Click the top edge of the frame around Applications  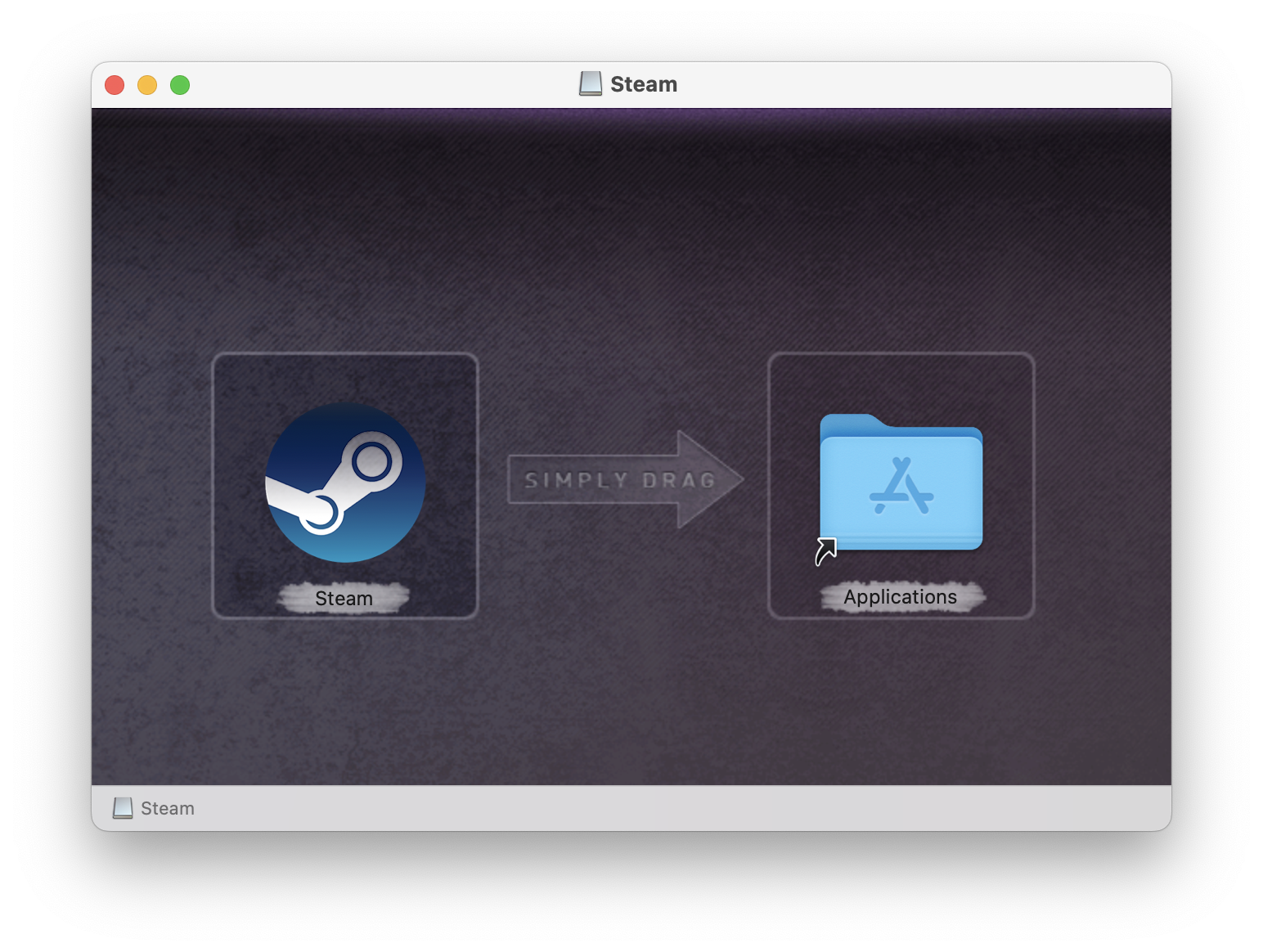click(x=901, y=354)
